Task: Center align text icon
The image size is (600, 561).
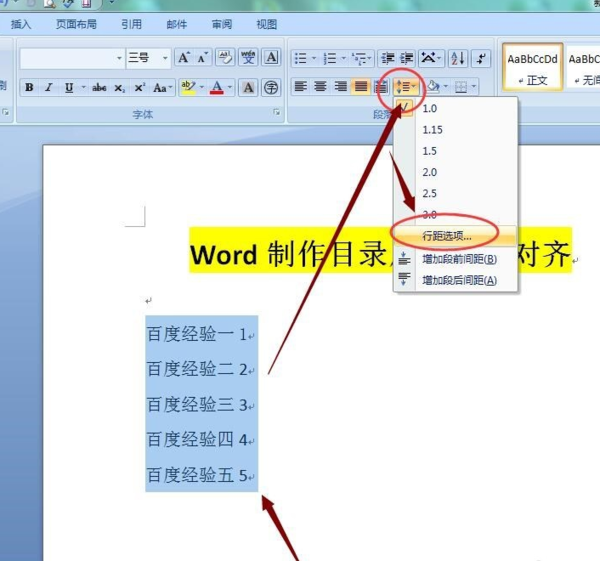Action: (x=320, y=86)
